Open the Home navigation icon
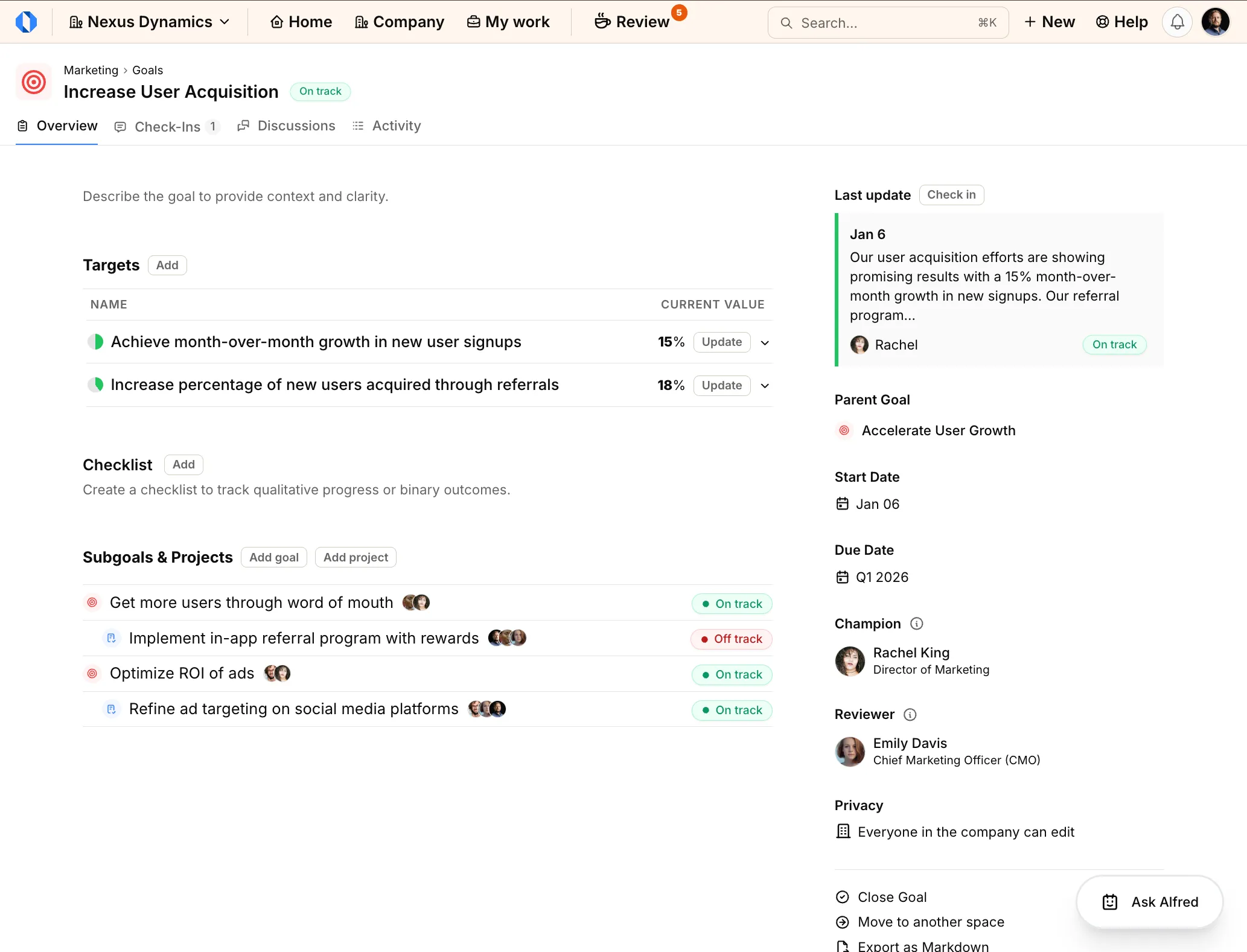The image size is (1247, 952). click(x=278, y=21)
